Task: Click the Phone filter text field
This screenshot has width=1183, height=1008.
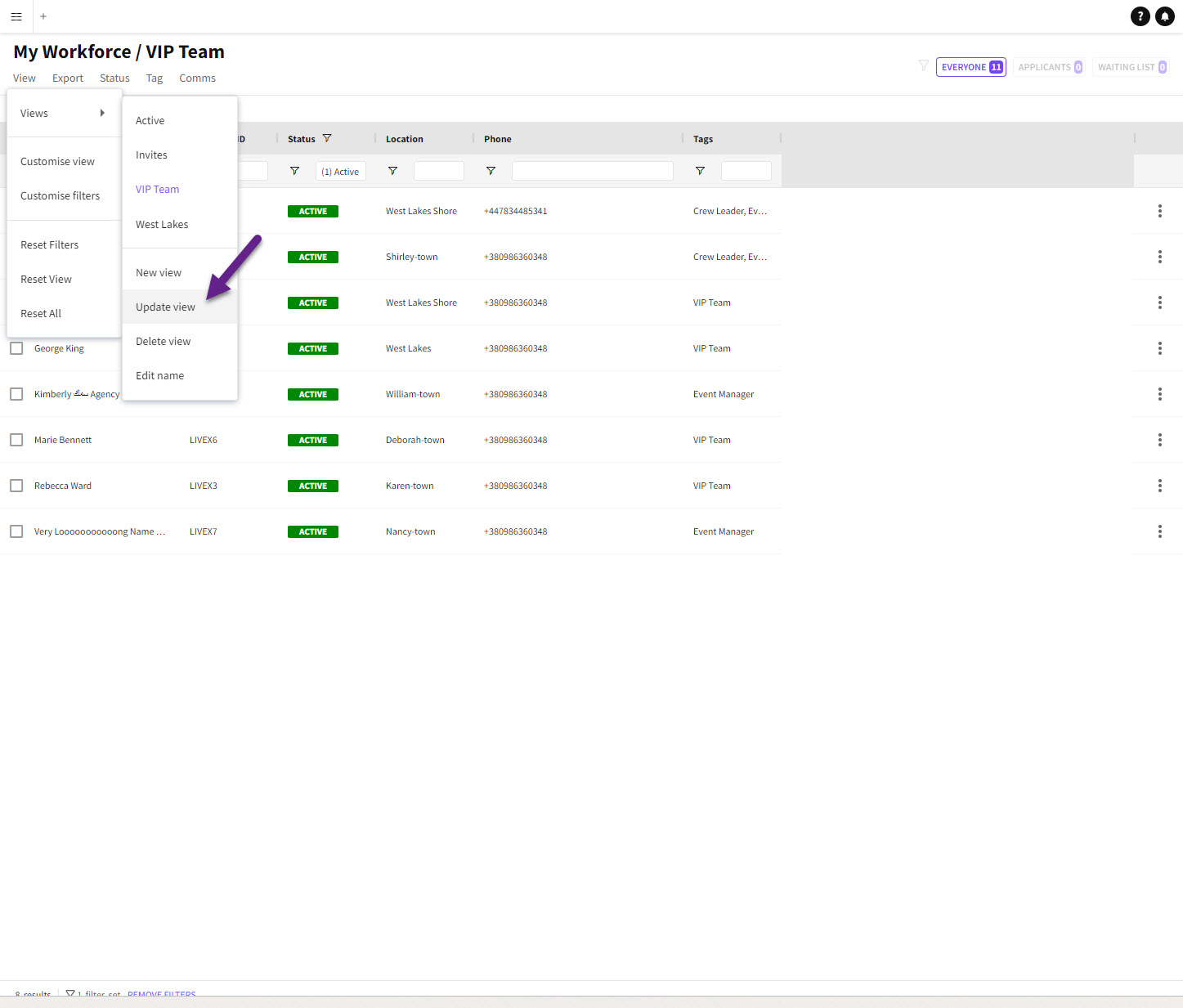Action: (592, 171)
